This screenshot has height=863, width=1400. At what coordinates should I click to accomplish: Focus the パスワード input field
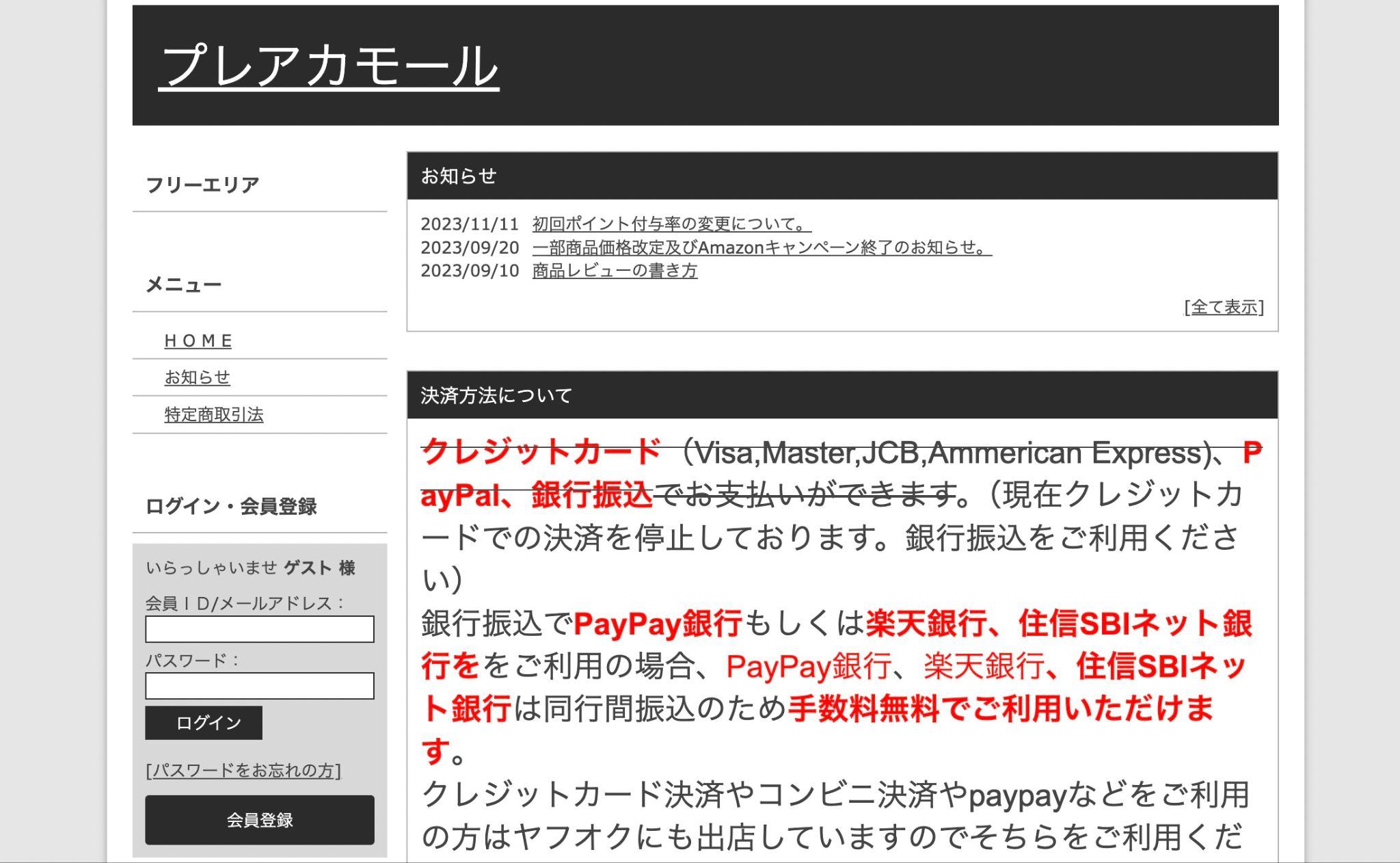tap(260, 686)
